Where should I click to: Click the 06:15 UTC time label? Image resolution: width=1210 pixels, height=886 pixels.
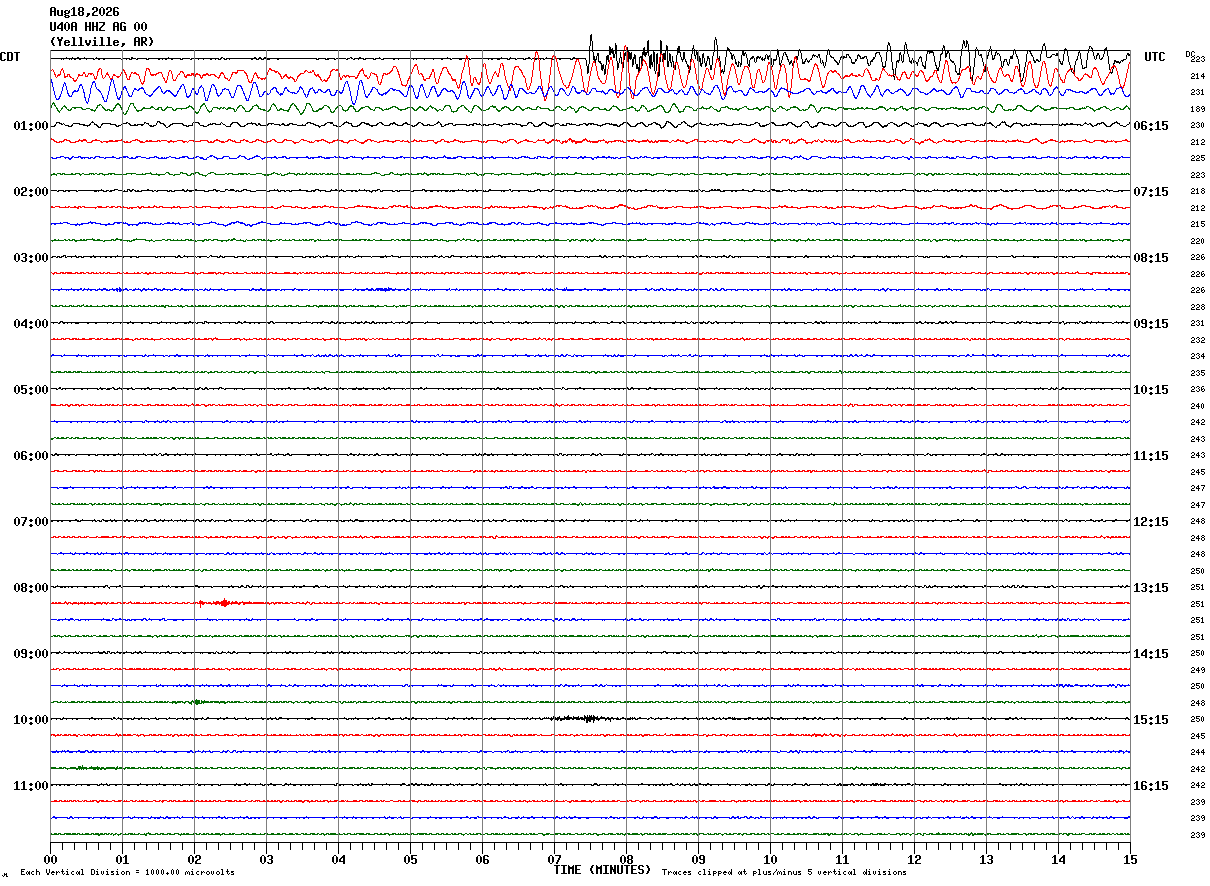tap(1150, 126)
